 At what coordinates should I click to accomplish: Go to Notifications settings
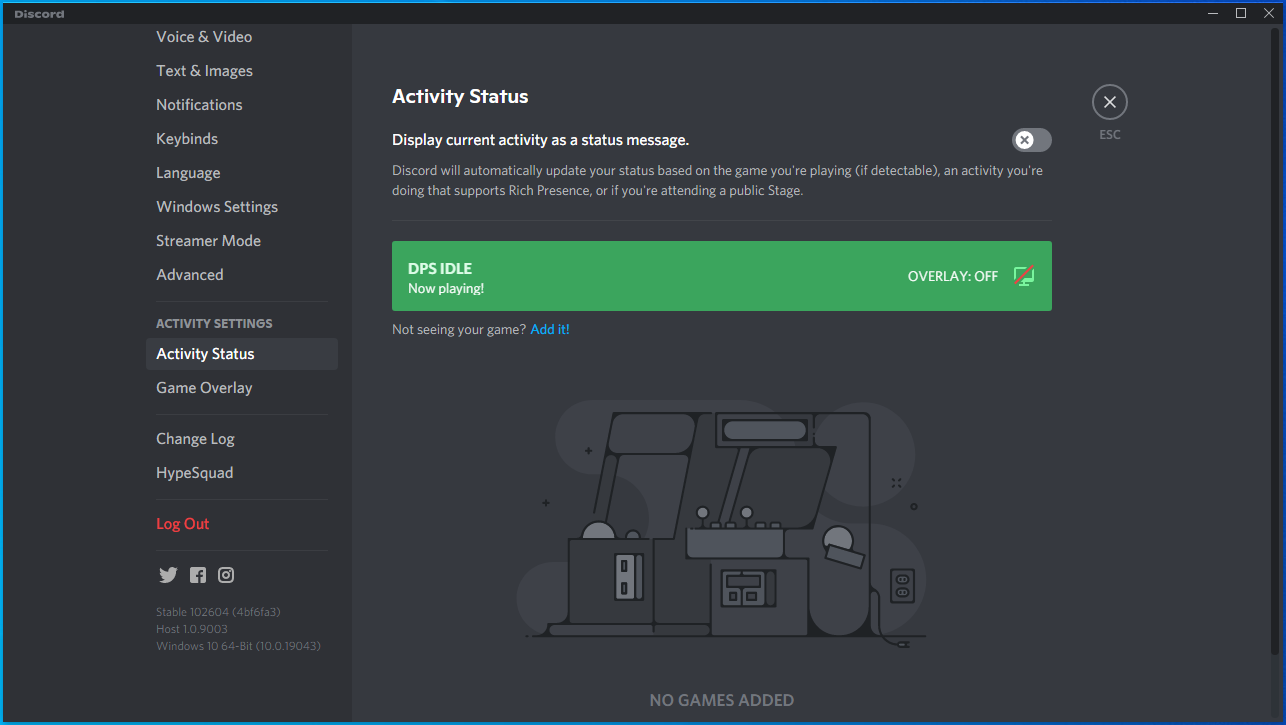[x=199, y=105]
